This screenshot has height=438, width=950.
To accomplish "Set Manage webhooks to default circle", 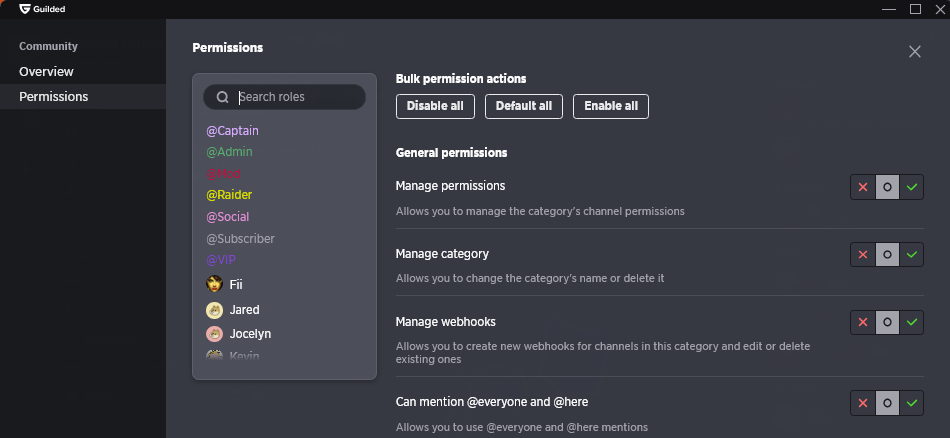I will pyautogui.click(x=888, y=322).
